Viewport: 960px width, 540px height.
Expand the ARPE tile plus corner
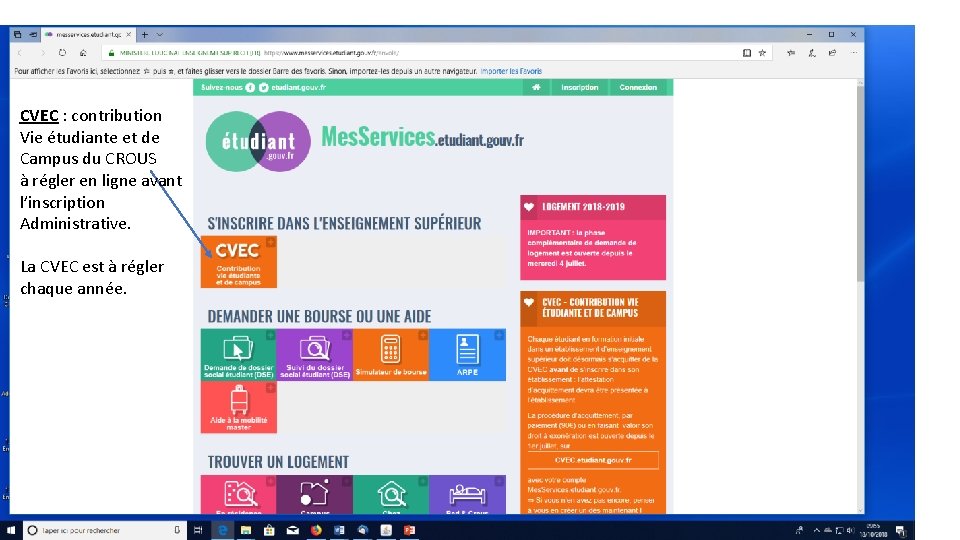499,335
